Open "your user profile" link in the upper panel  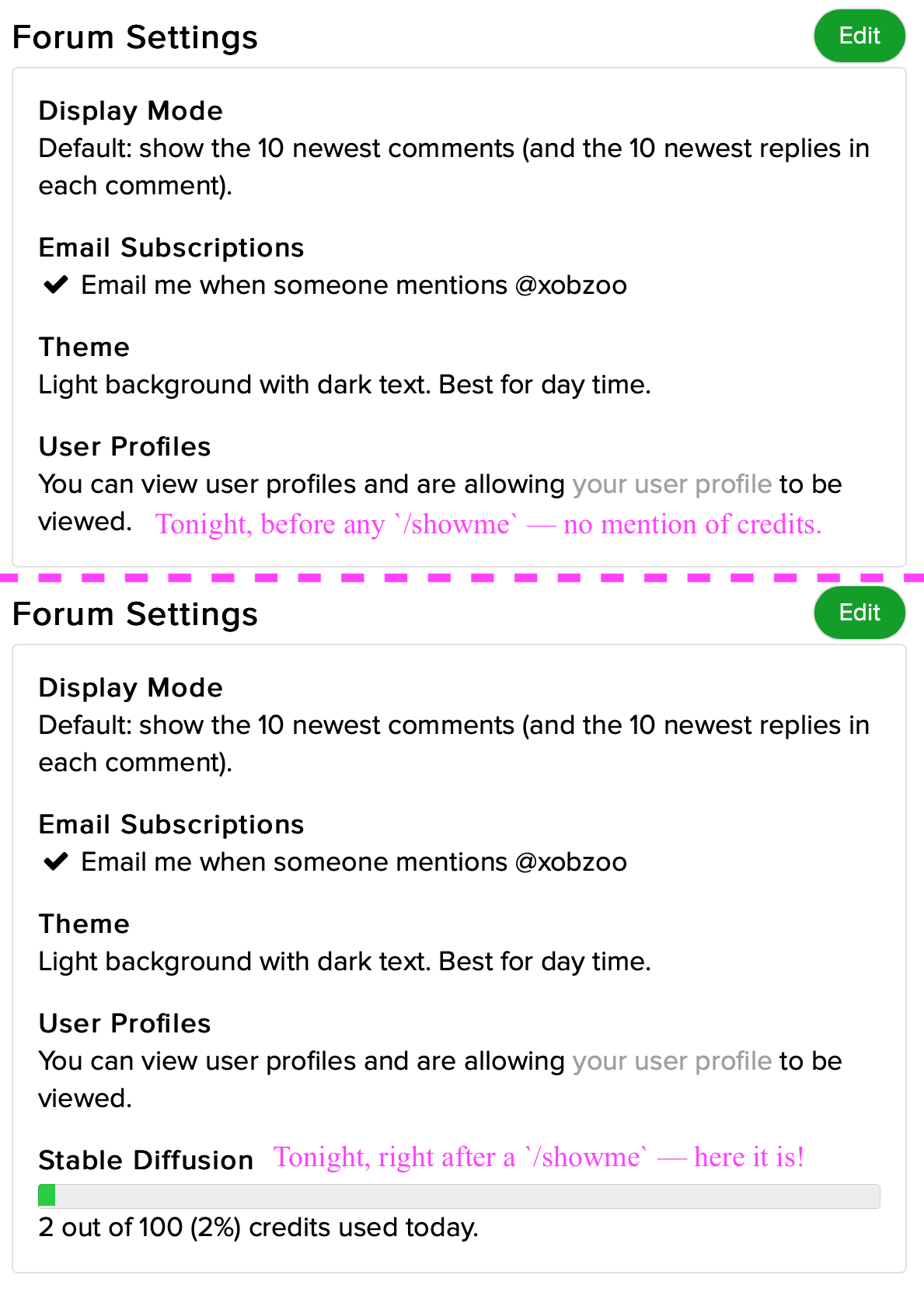pos(671,484)
